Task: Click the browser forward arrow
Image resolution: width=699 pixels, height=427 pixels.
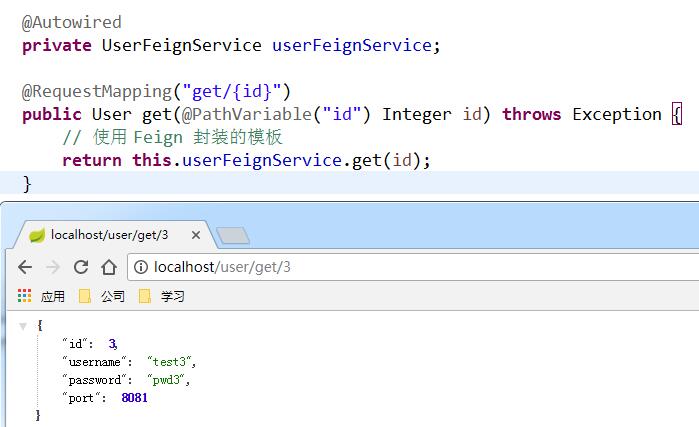Action: [53, 267]
